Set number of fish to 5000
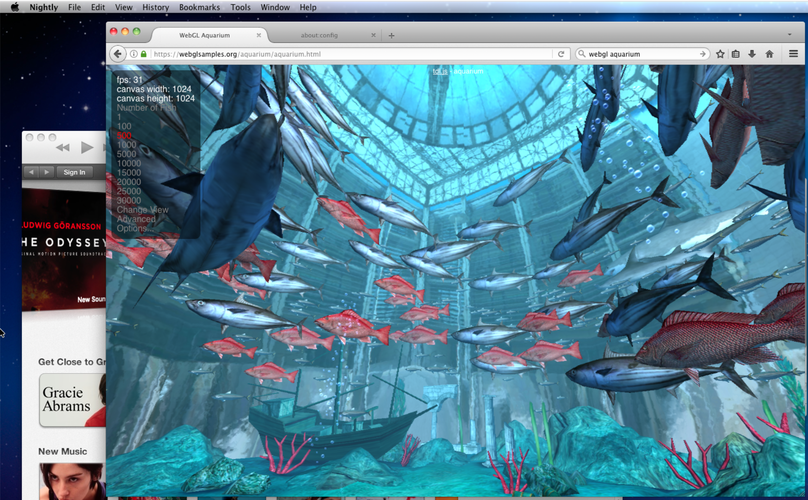Image resolution: width=808 pixels, height=500 pixels. pos(126,154)
